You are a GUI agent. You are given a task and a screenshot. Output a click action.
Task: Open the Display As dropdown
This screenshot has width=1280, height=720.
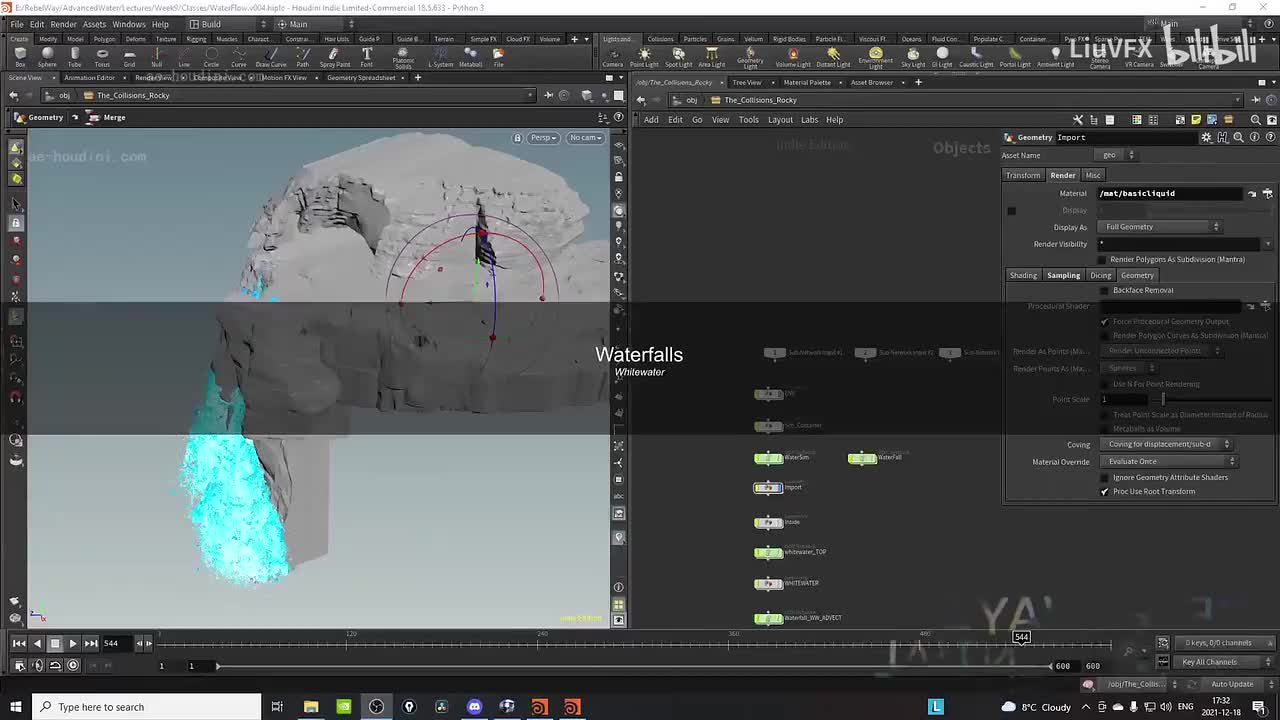pyautogui.click(x=1162, y=227)
